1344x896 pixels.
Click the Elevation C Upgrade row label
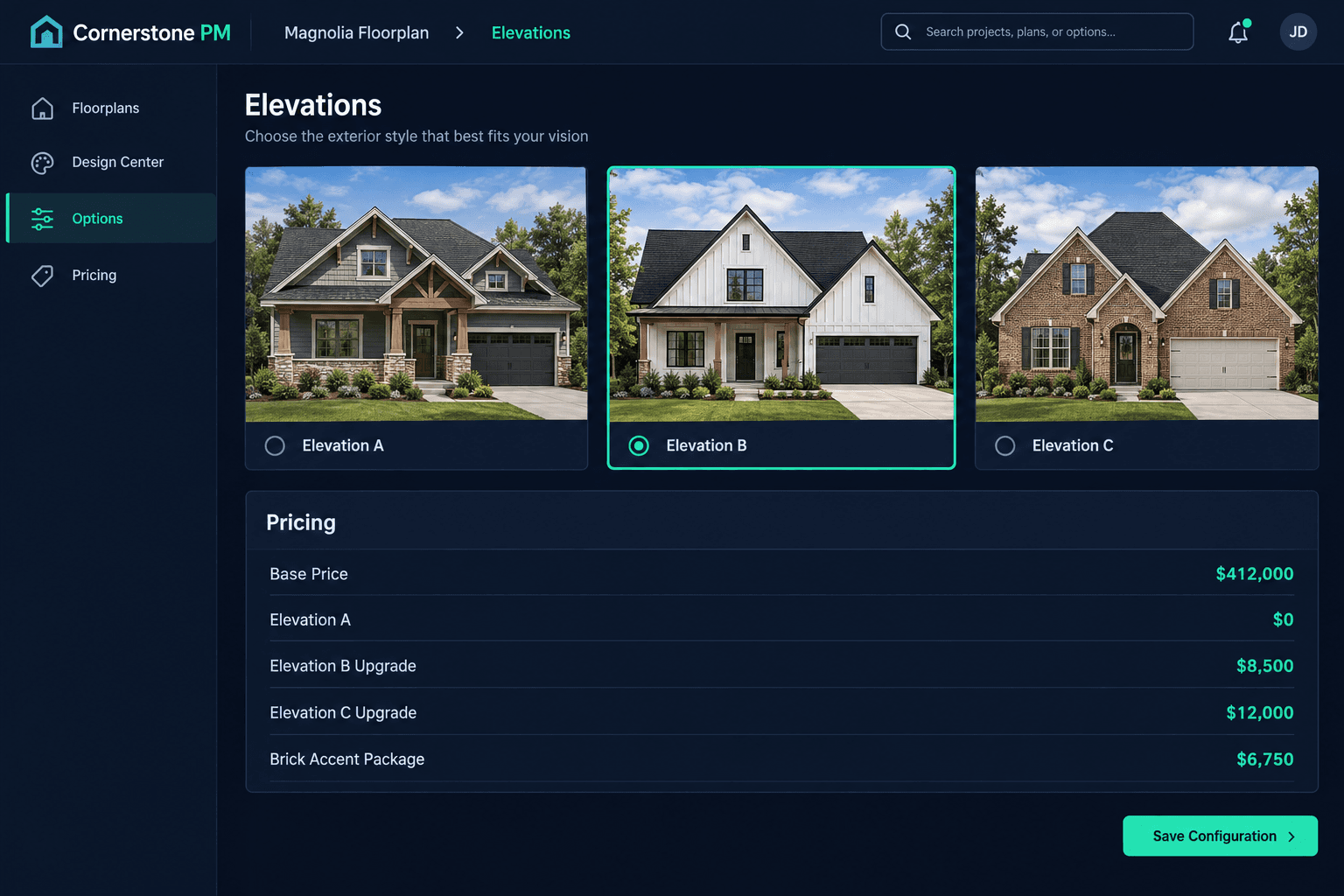343,713
